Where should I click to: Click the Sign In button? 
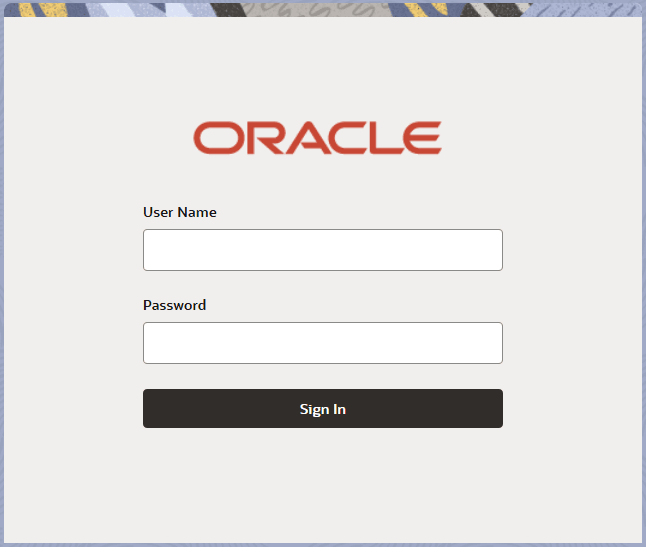pyautogui.click(x=323, y=409)
